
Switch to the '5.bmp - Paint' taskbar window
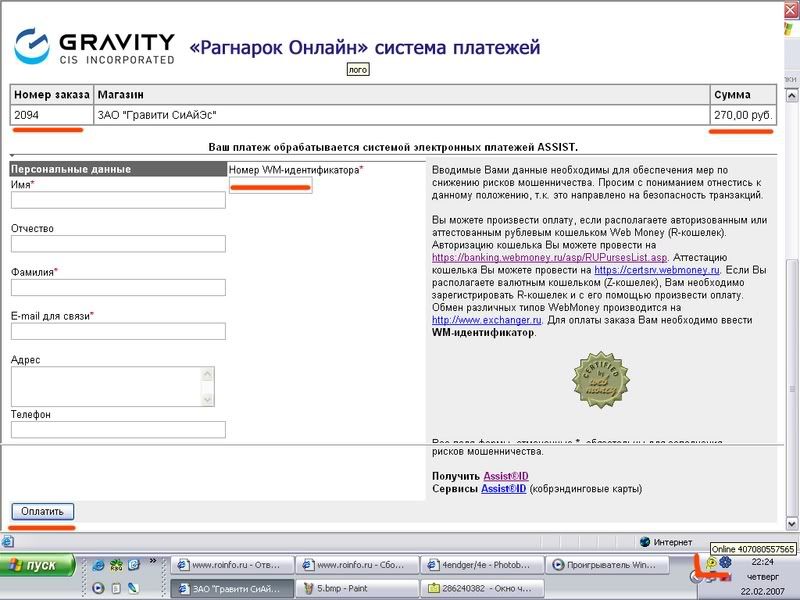[357, 588]
